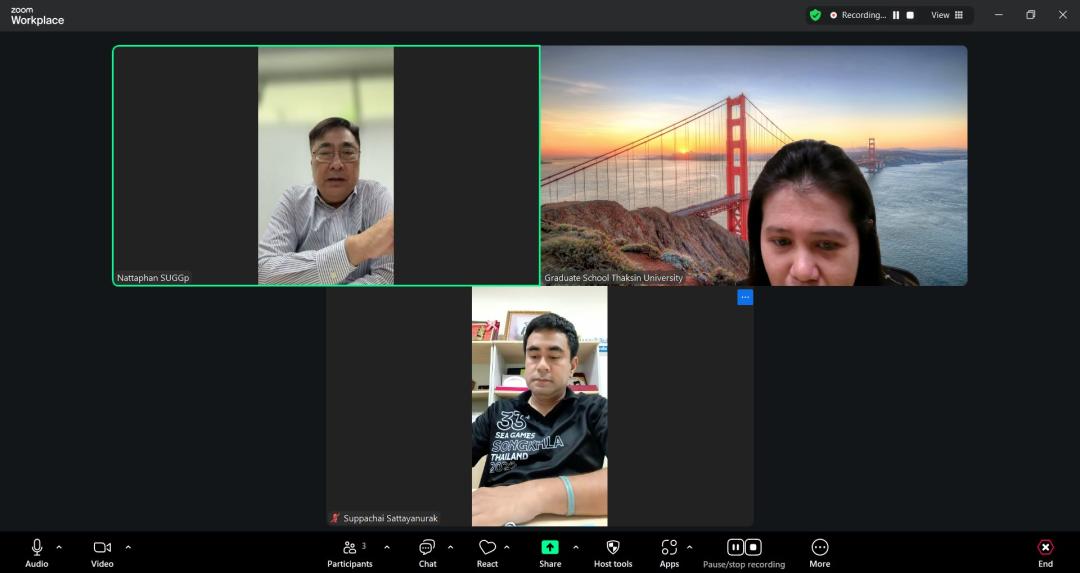The width and height of the screenshot is (1080, 573).
Task: Pause recording in the top indicator
Action: pyautogui.click(x=896, y=15)
